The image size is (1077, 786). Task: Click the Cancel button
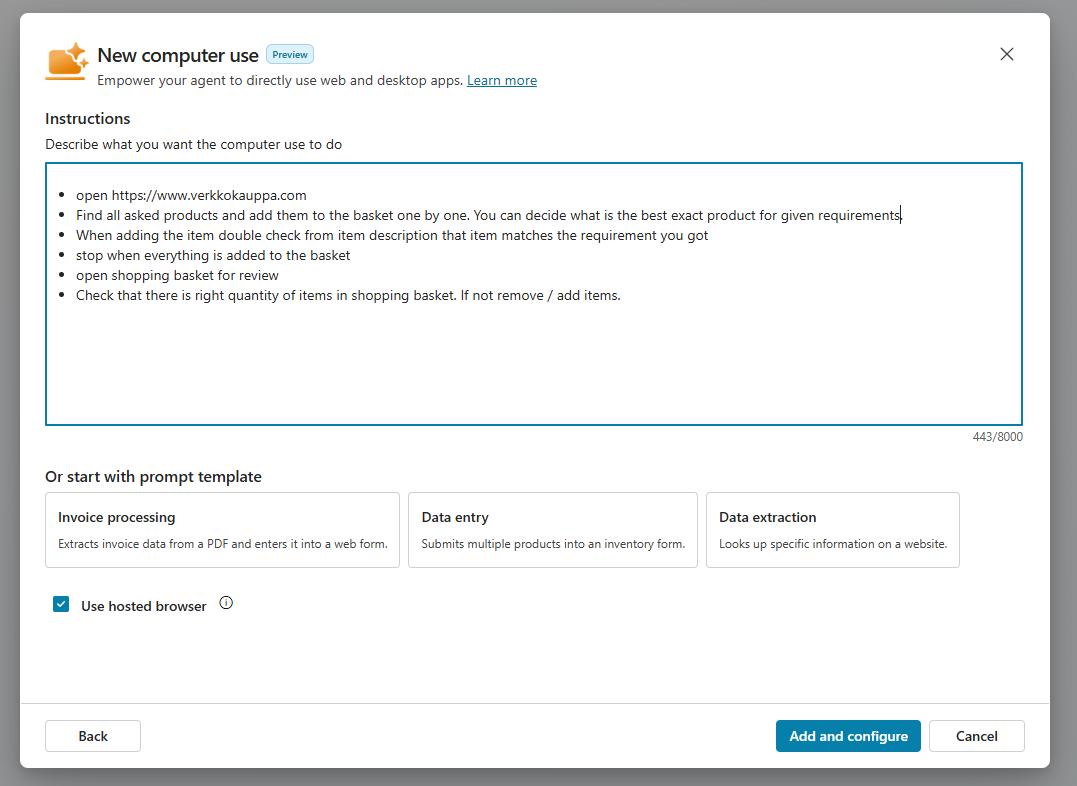pyautogui.click(x=976, y=736)
